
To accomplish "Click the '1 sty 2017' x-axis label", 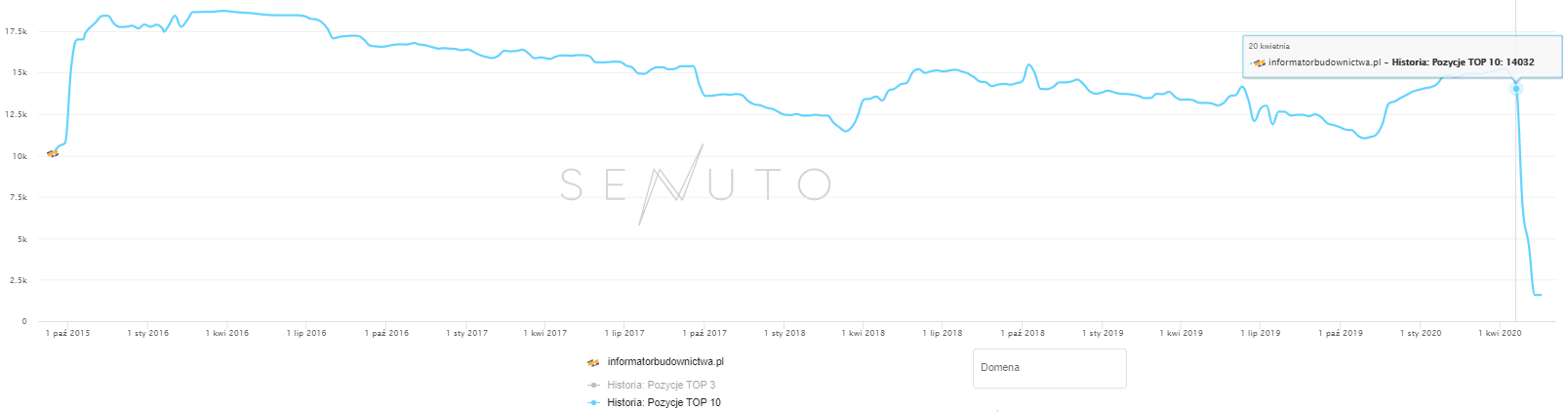I will (x=466, y=333).
